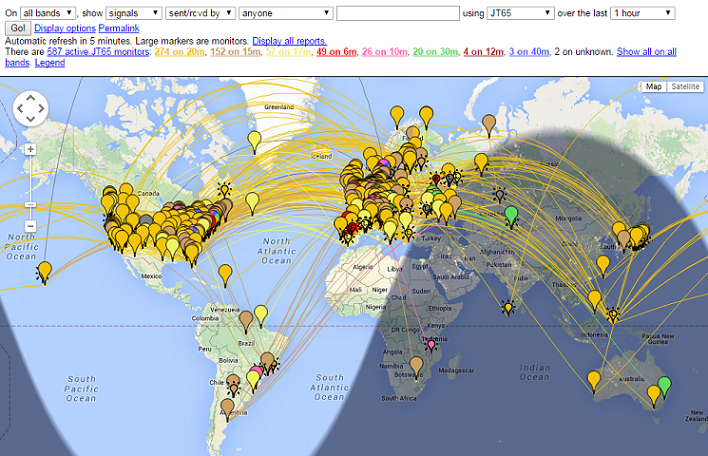Click the map zoom out minus button
The height and width of the screenshot is (456, 708).
tap(30, 226)
